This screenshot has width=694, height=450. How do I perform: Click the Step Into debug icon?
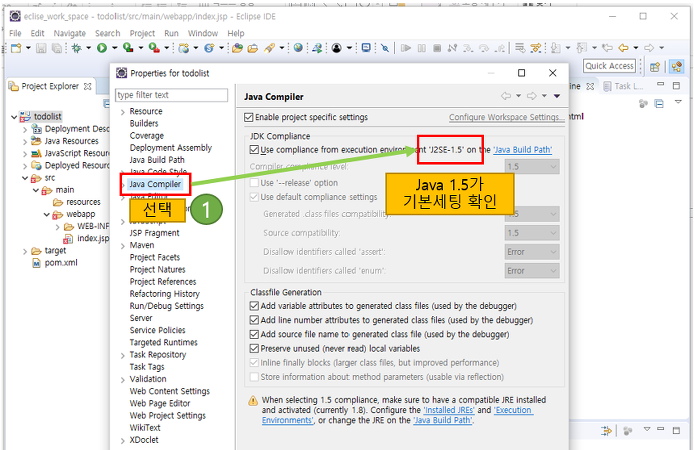468,48
